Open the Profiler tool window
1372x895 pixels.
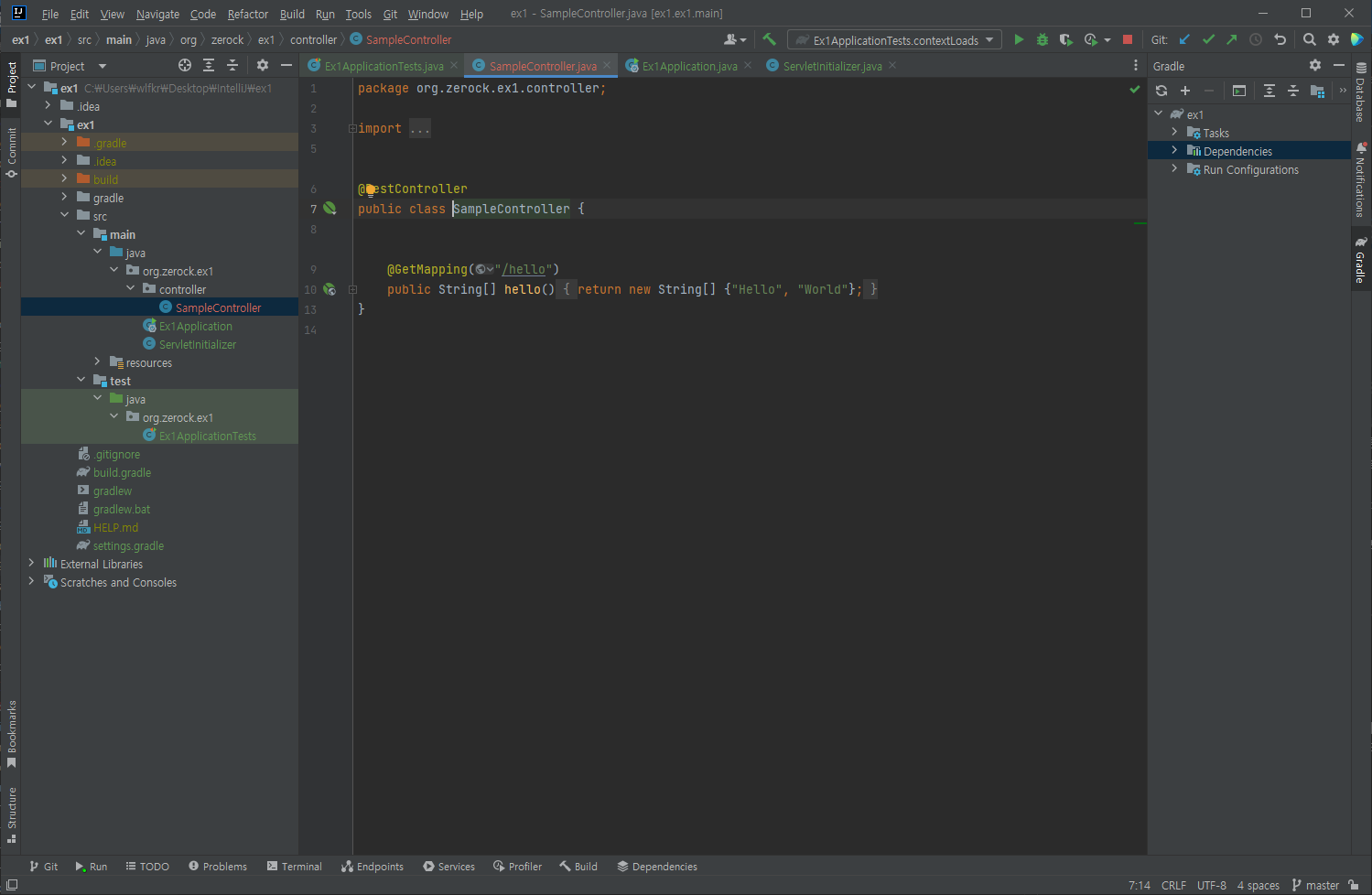pyautogui.click(x=517, y=867)
